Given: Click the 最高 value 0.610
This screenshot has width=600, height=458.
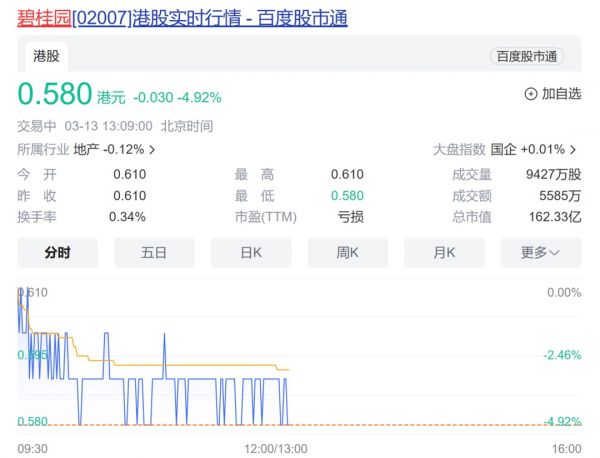Looking at the screenshot, I should (347, 174).
